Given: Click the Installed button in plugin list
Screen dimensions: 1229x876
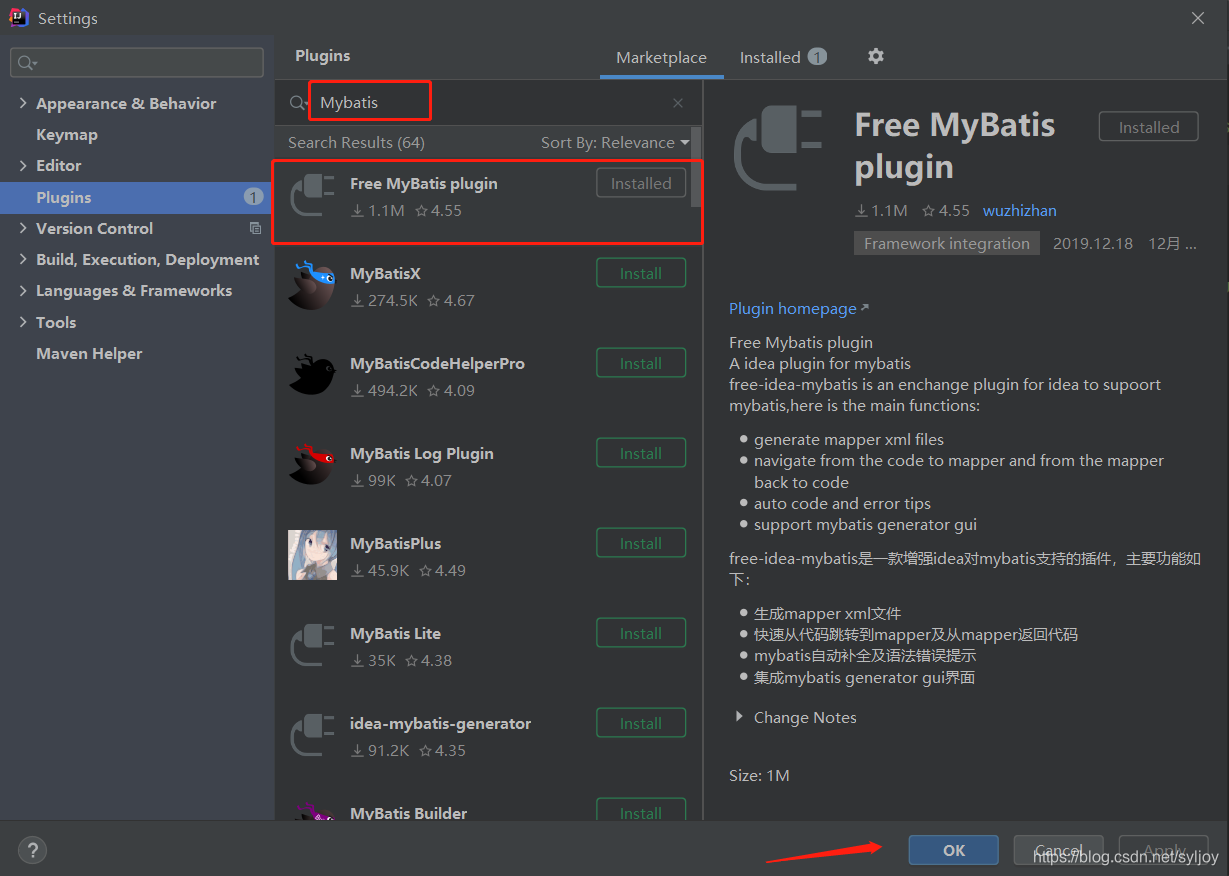Looking at the screenshot, I should point(641,183).
